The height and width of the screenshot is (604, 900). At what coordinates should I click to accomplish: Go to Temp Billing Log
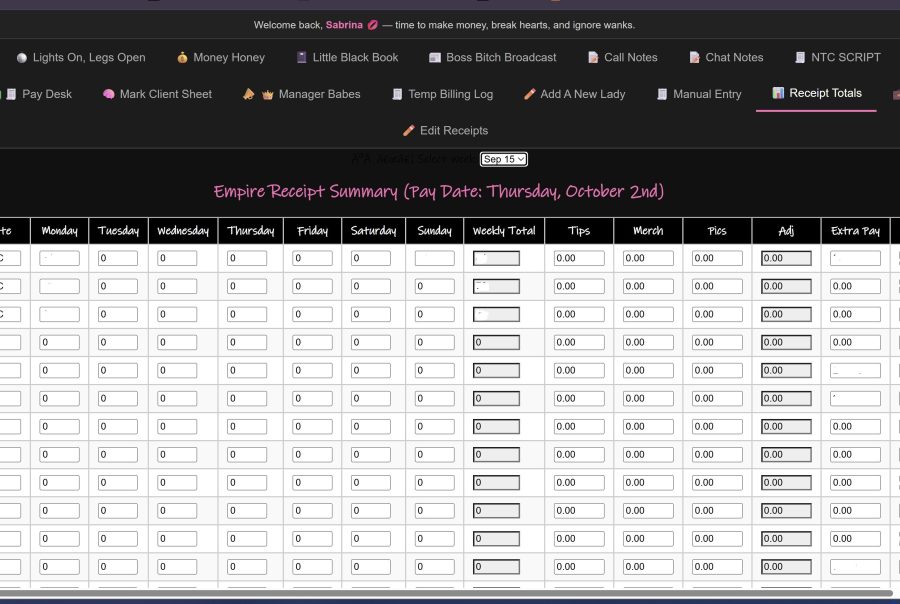[450, 94]
